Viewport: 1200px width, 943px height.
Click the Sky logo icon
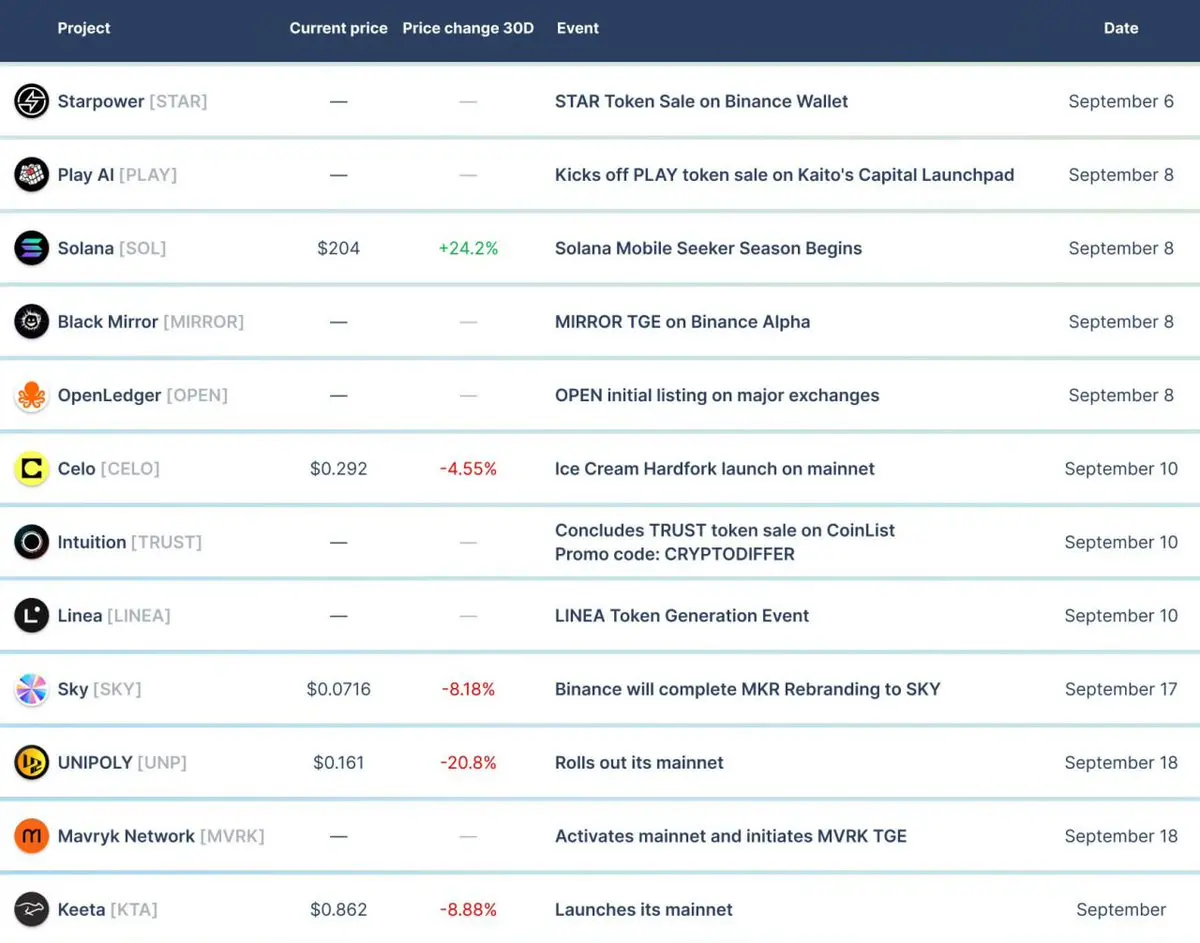[x=32, y=689]
